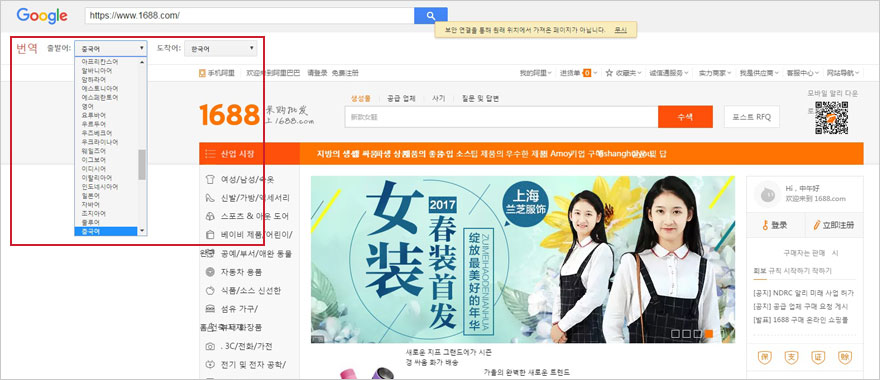Screen dimensions: 880x380
Task: Click the gray user avatar icon
Action: point(766,194)
